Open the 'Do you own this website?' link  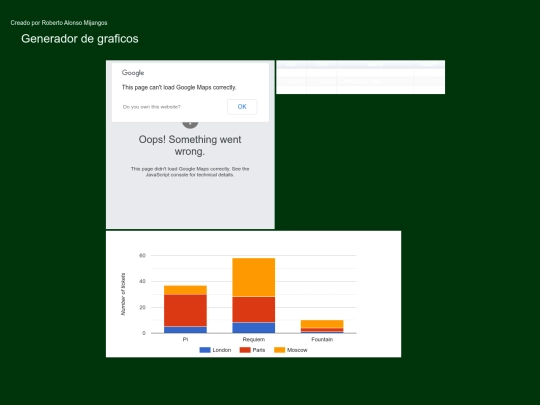coord(152,107)
